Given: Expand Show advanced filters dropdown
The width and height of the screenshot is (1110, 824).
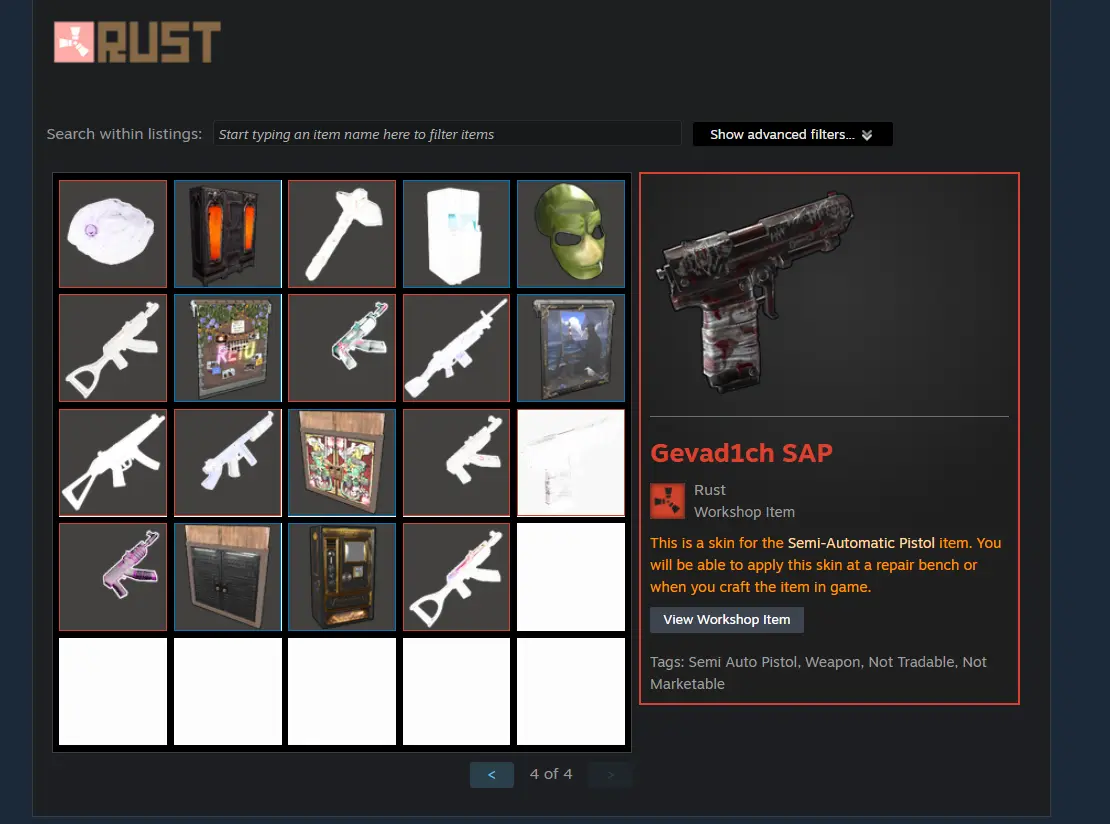Looking at the screenshot, I should tap(792, 135).
